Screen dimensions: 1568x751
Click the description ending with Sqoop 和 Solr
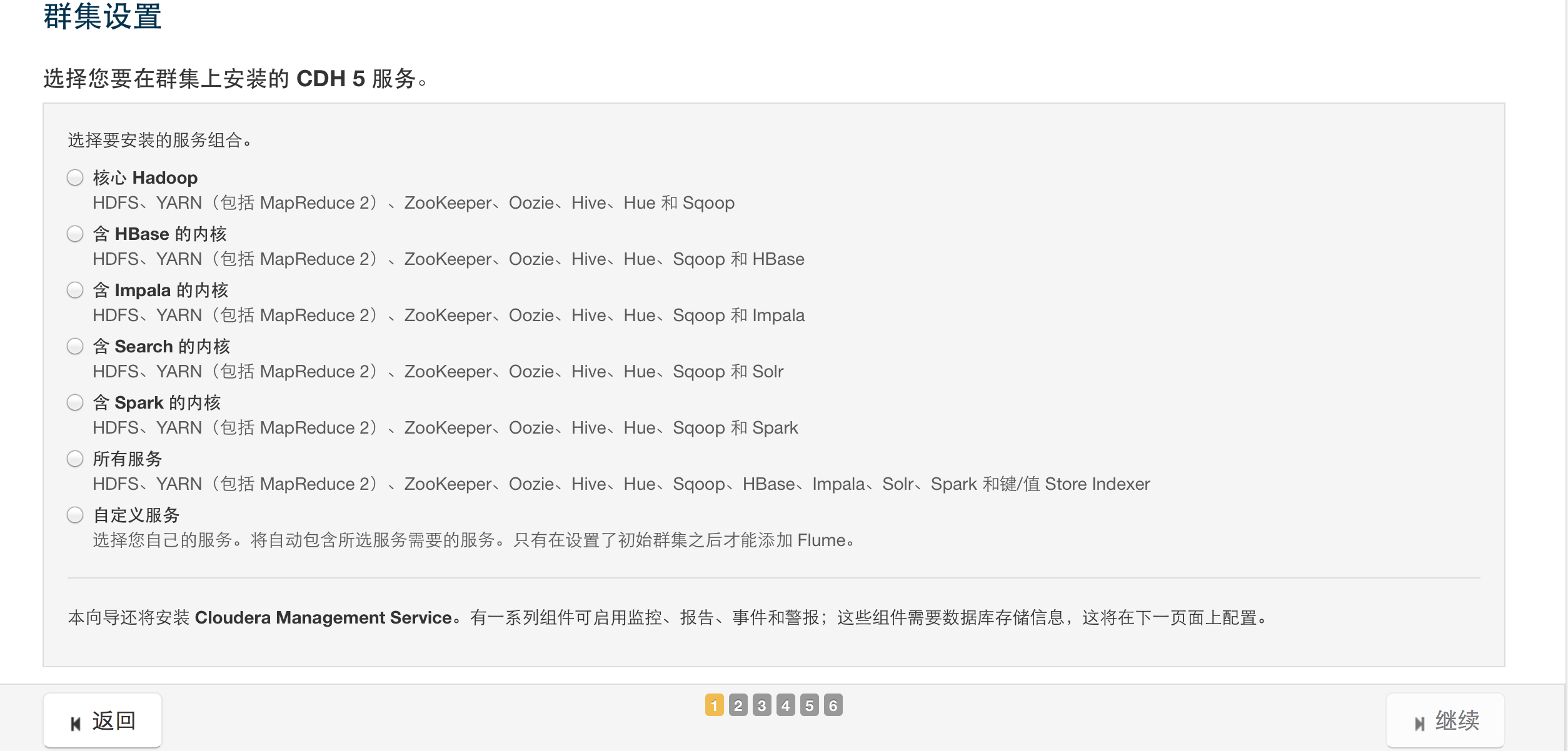(438, 372)
